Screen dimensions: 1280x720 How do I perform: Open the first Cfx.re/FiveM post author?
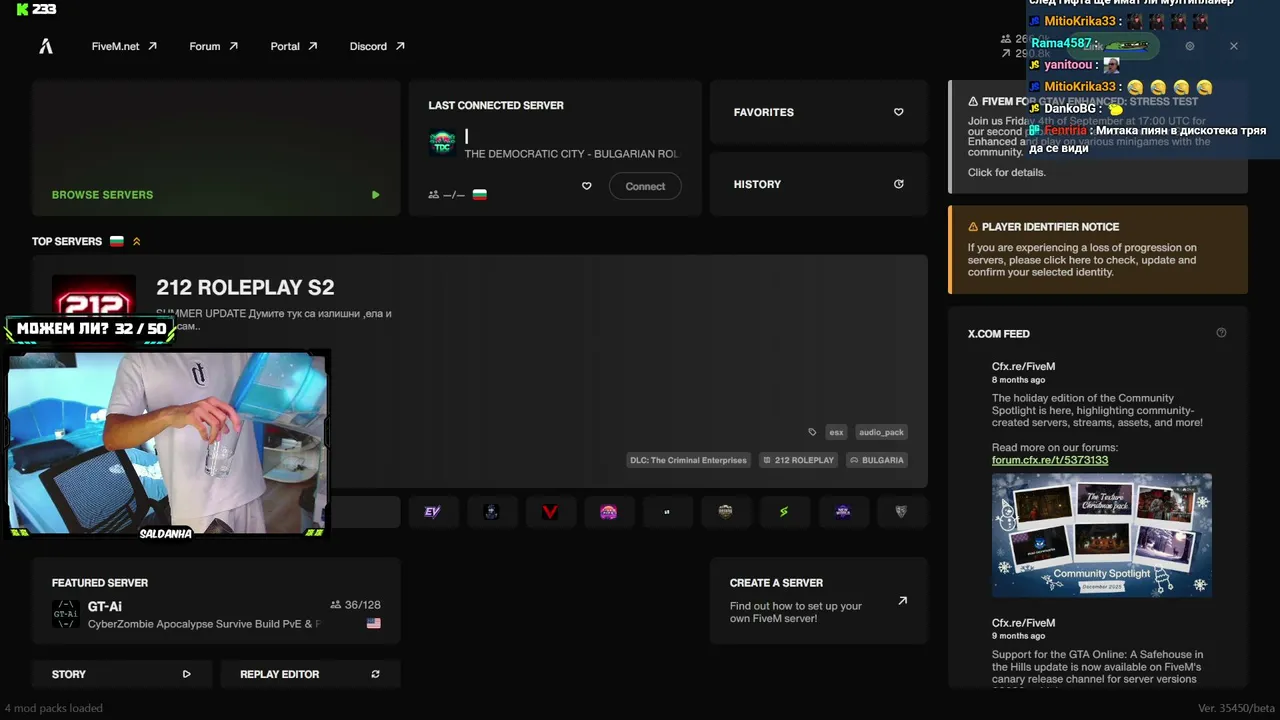click(1023, 366)
